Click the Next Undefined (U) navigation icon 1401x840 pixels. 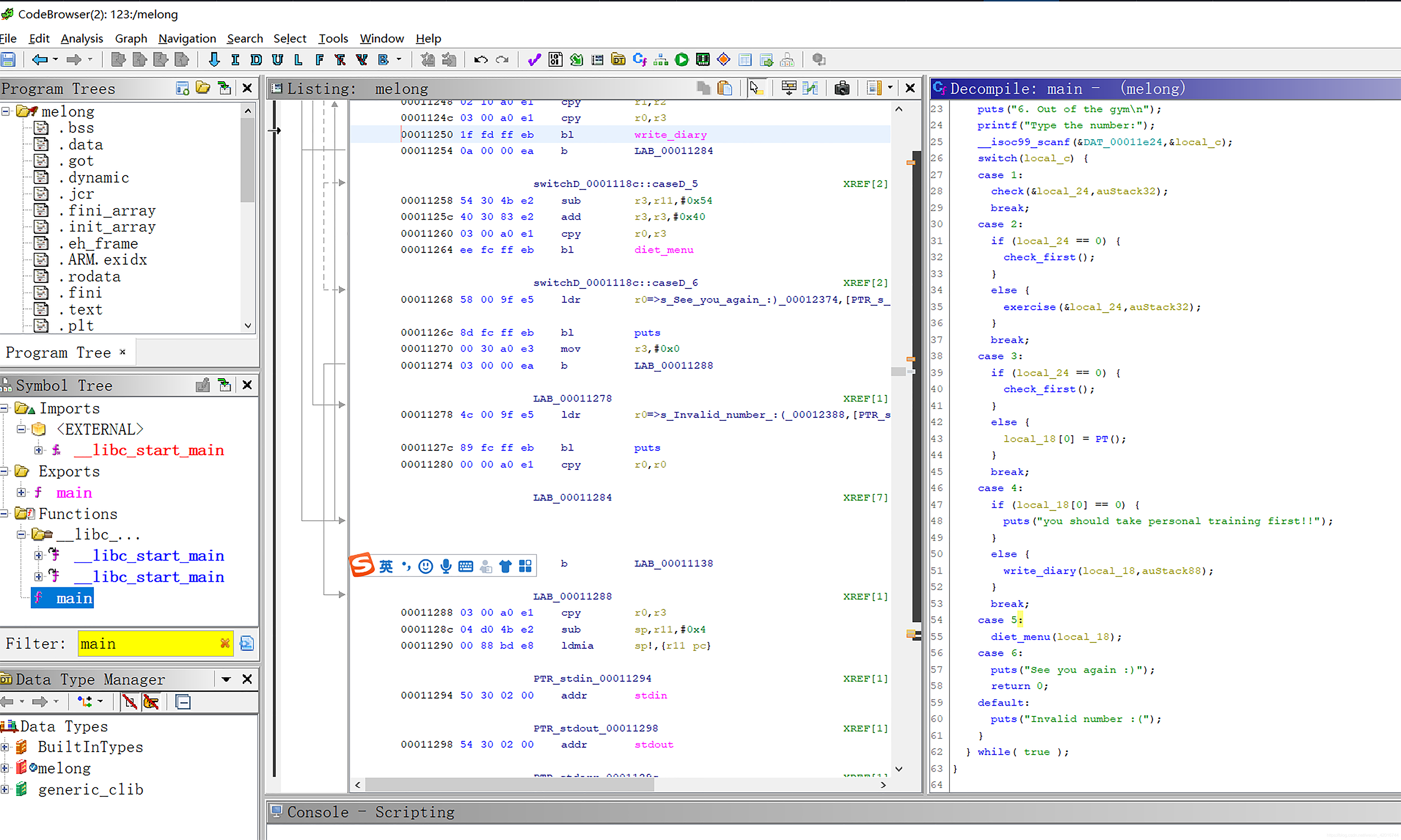[x=277, y=59]
